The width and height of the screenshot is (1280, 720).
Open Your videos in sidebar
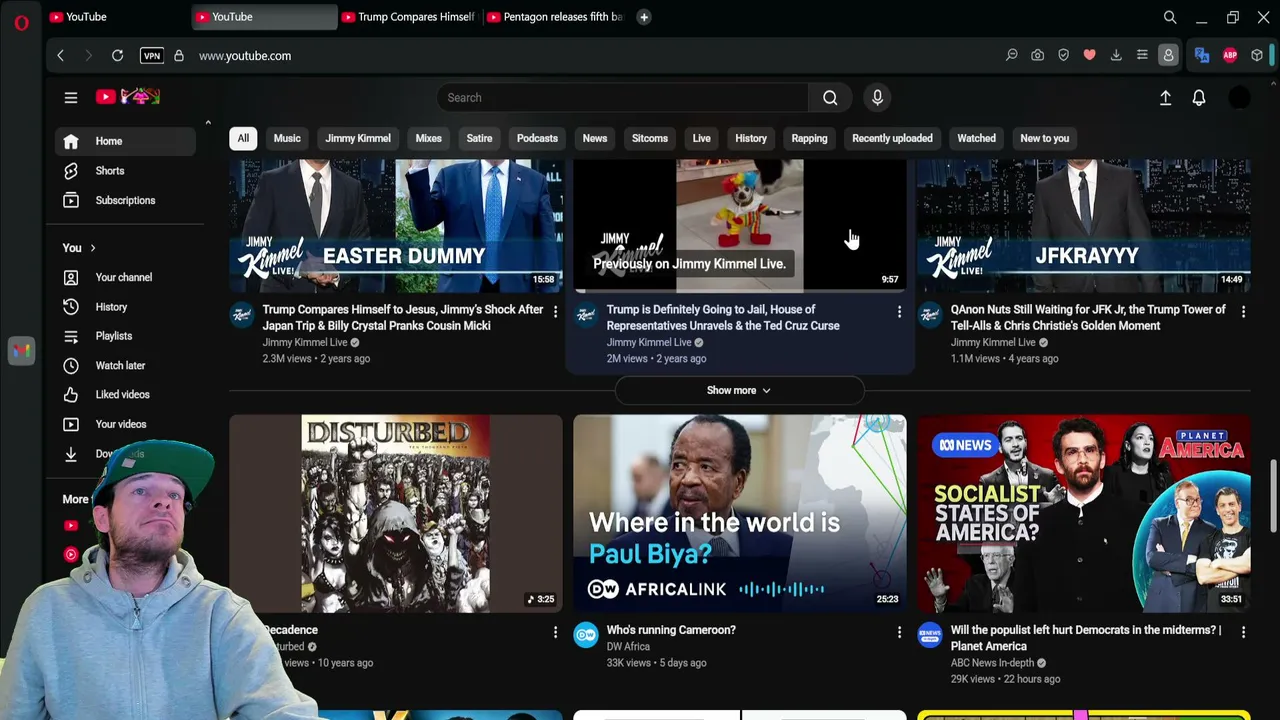click(125, 424)
